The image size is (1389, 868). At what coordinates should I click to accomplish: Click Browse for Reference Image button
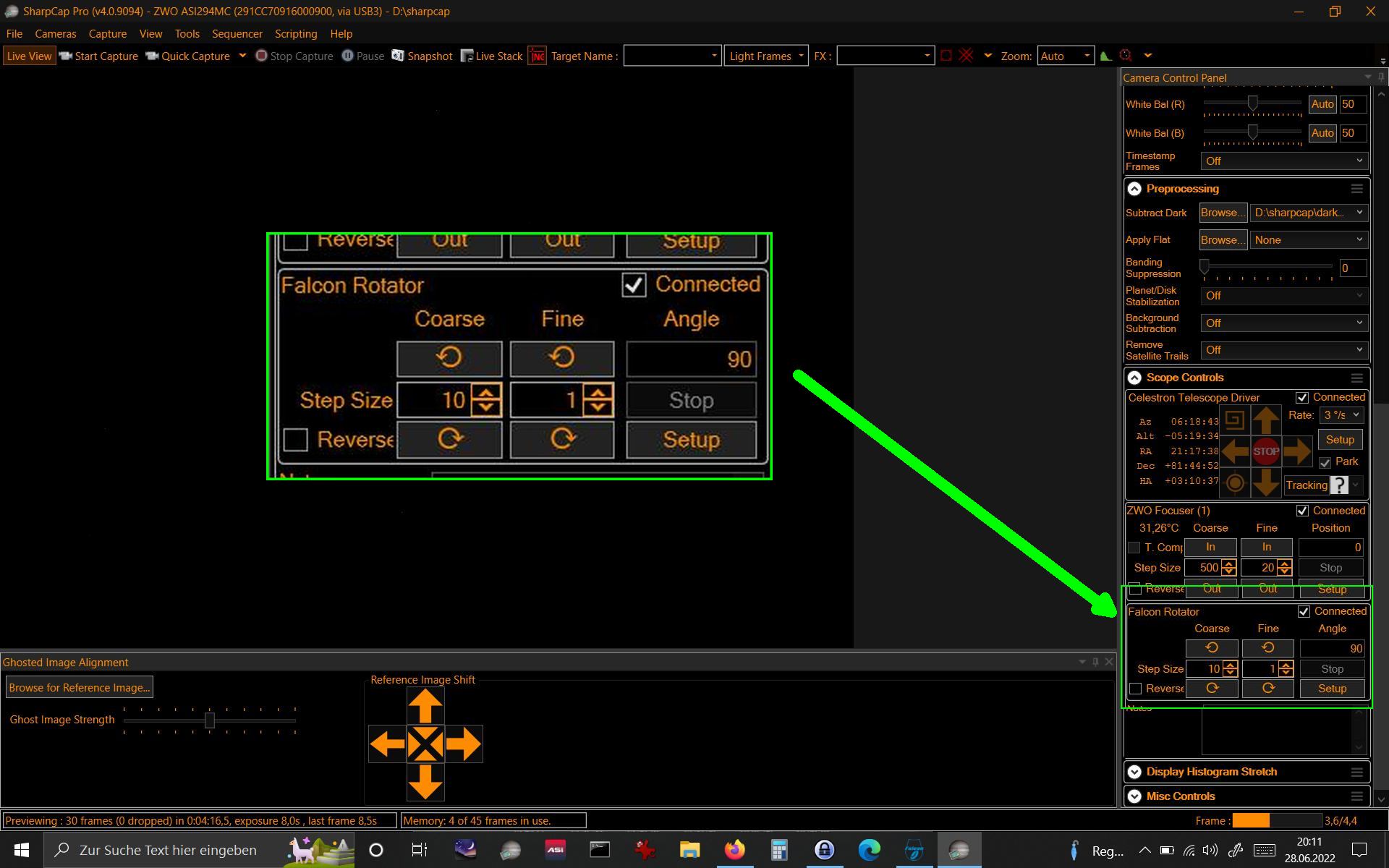pyautogui.click(x=80, y=688)
